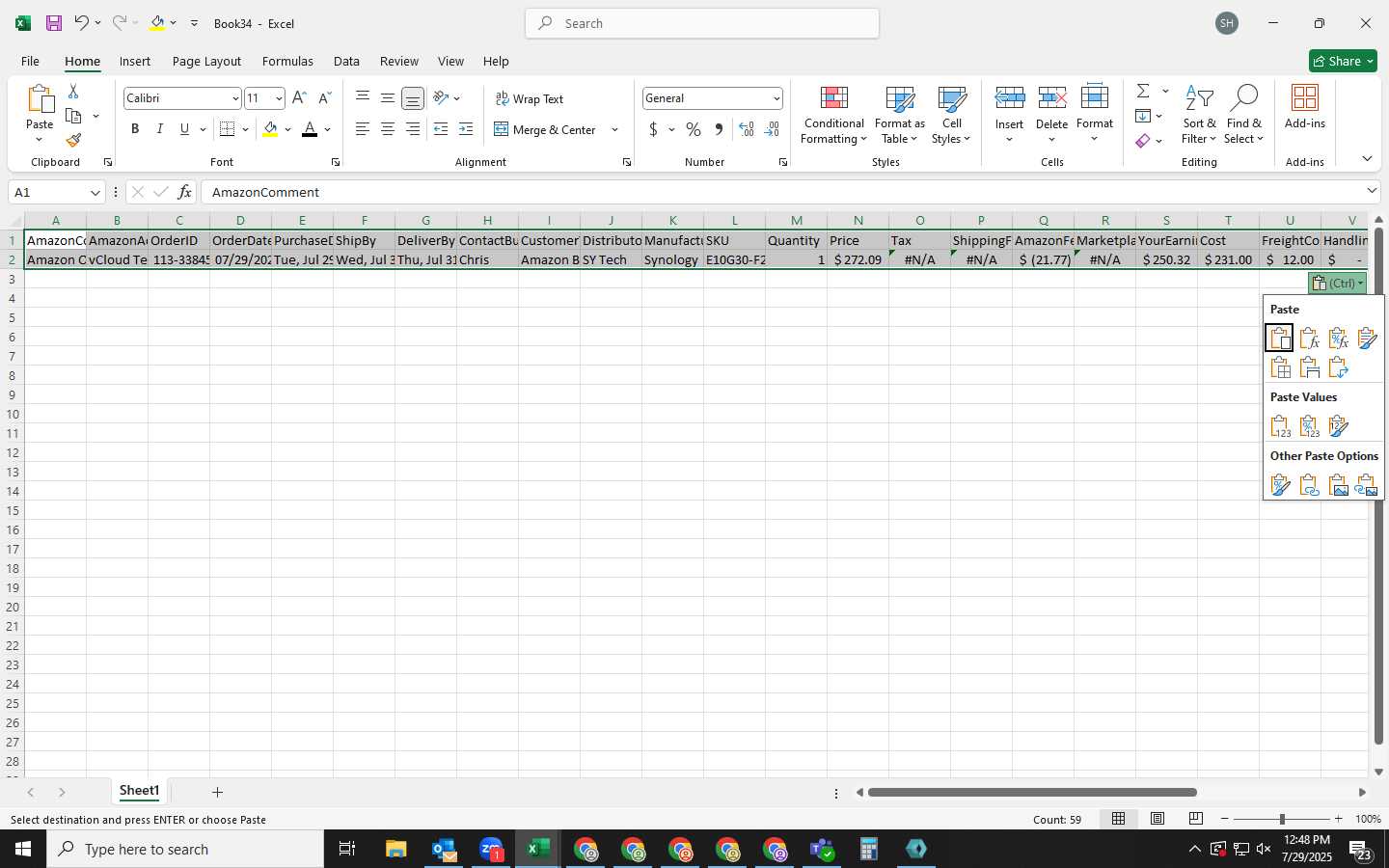This screenshot has width=1389, height=868.
Task: Toggle Bottom Align
Action: (x=412, y=98)
